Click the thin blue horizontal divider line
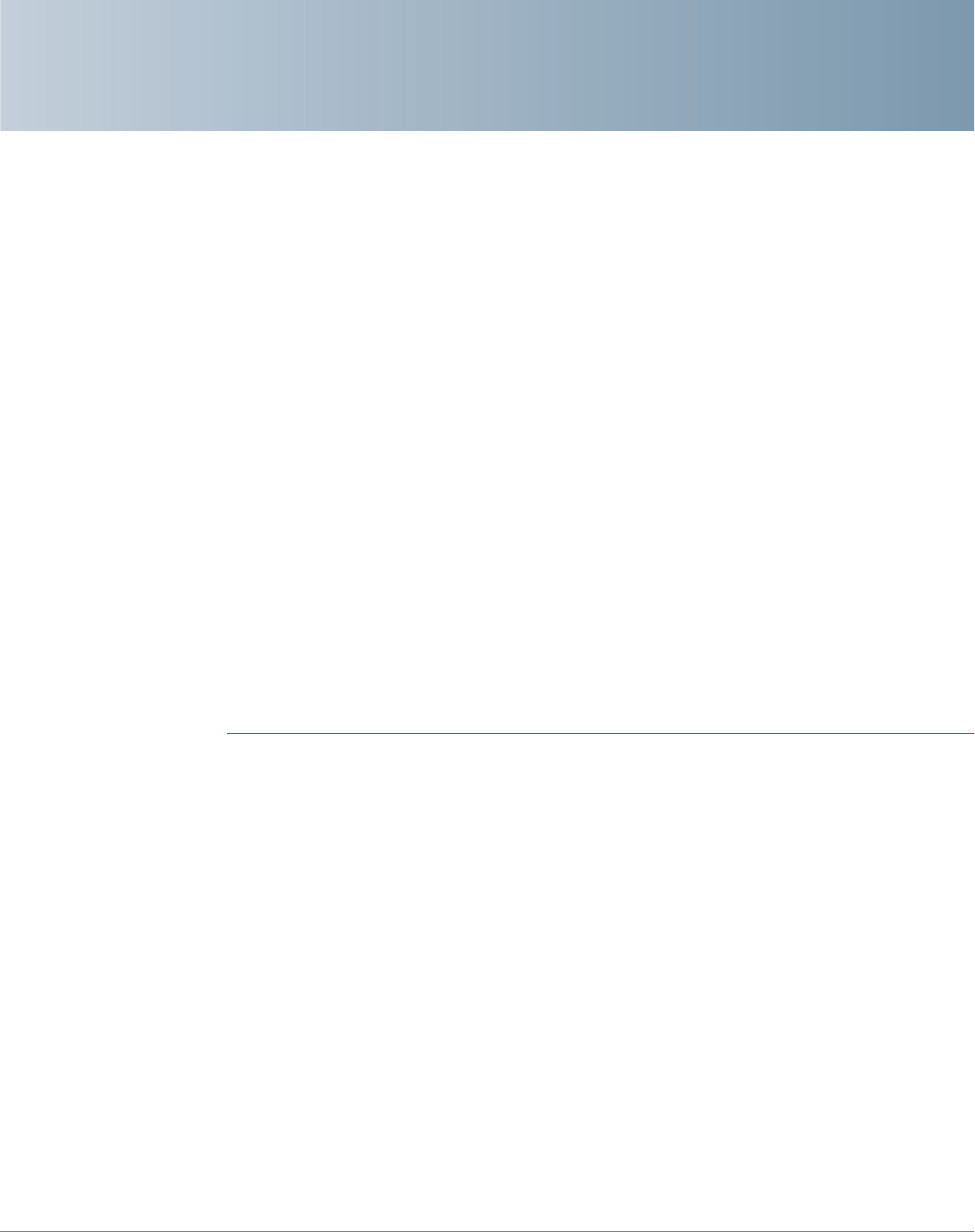975x1232 pixels. [601, 733]
